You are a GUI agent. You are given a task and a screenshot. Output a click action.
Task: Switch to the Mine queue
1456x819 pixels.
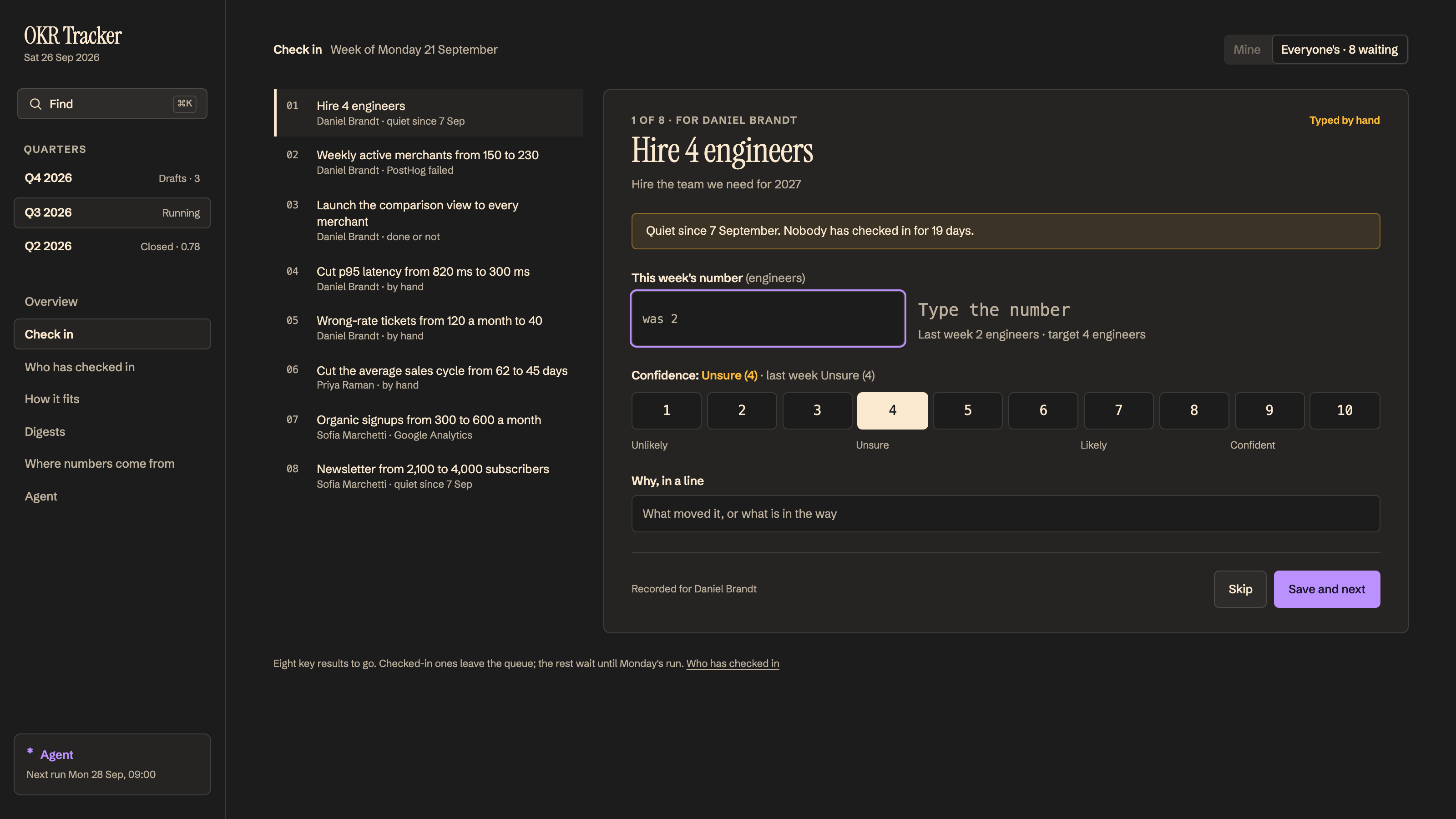[x=1247, y=50]
